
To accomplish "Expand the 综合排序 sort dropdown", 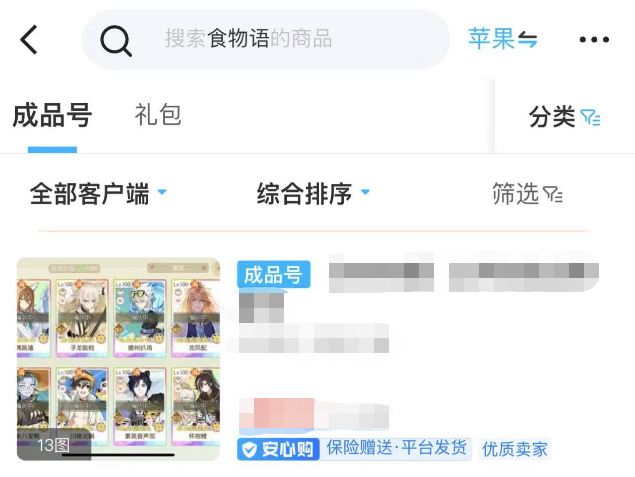I will click(313, 193).
